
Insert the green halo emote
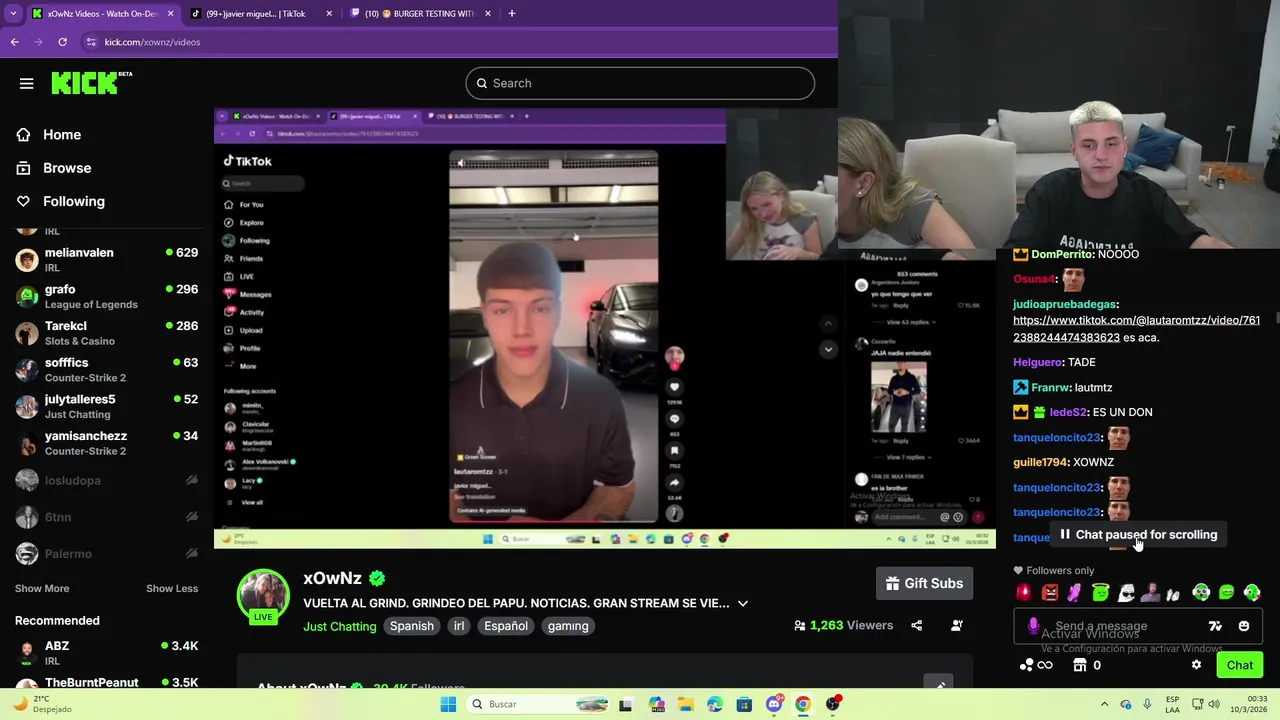tap(1100, 593)
